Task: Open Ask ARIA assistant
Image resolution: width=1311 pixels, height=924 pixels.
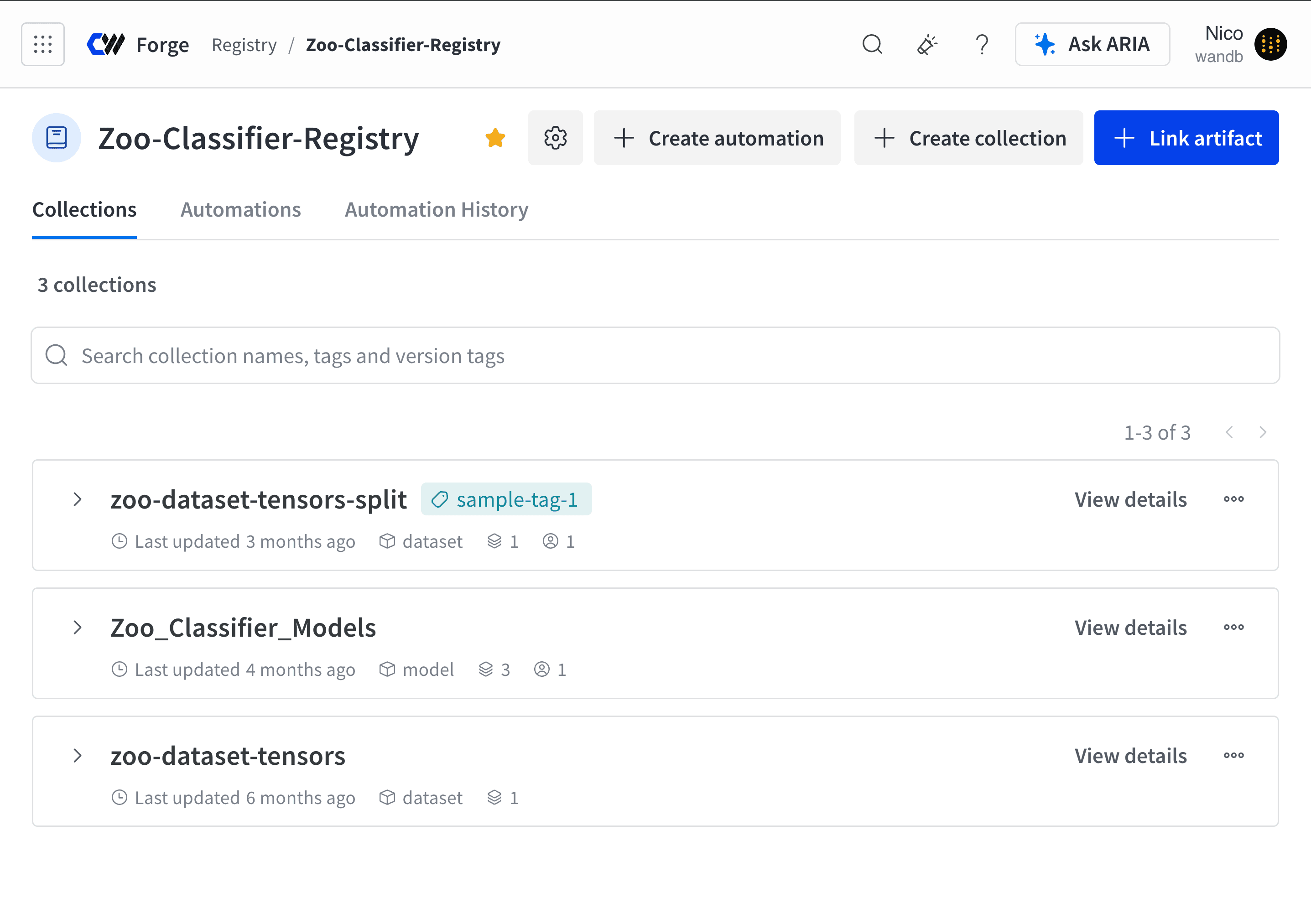Action: click(1092, 45)
